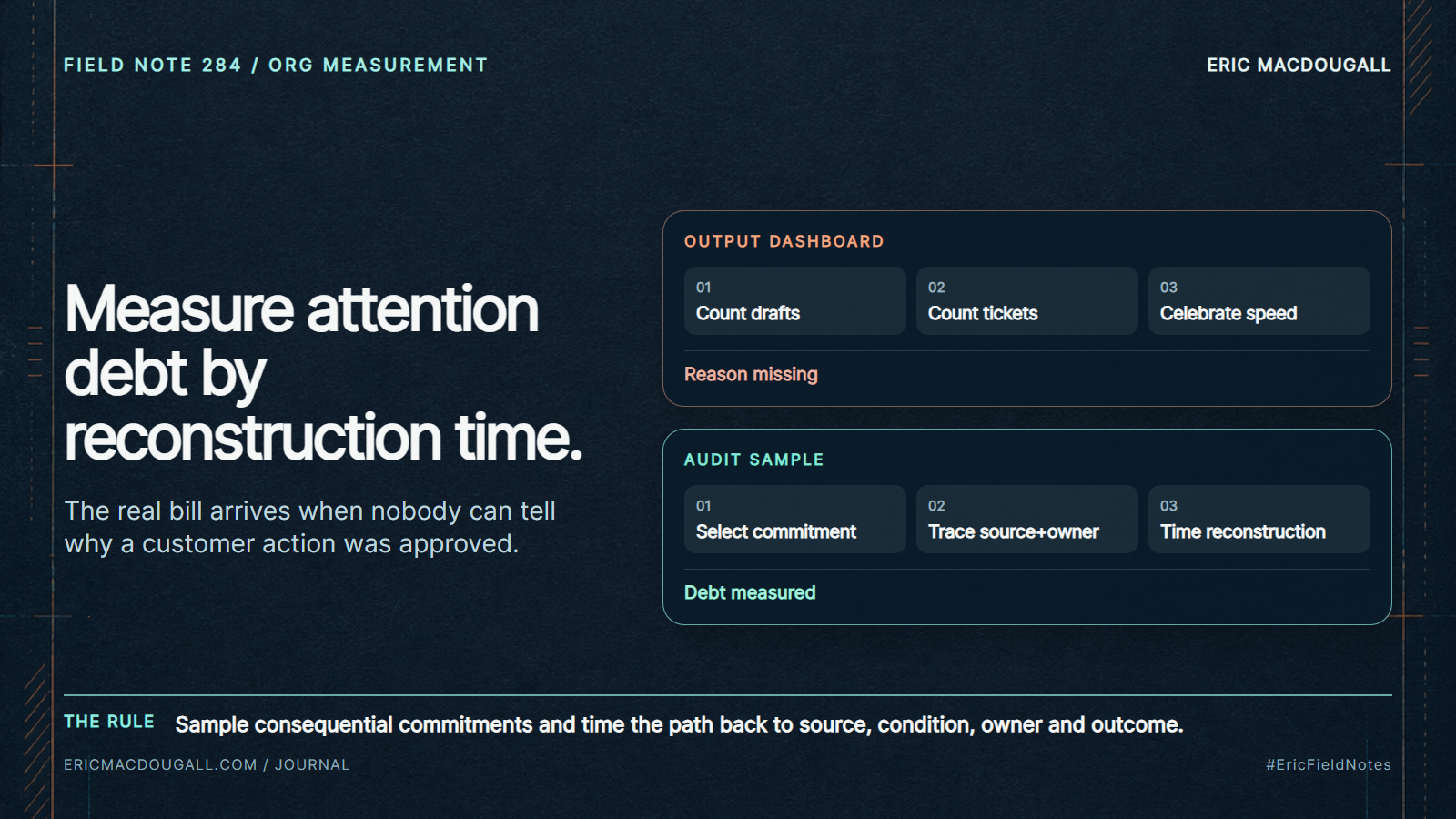
Task: Click the OUTPUT DASHBOARD panel heading
Action: click(x=784, y=241)
